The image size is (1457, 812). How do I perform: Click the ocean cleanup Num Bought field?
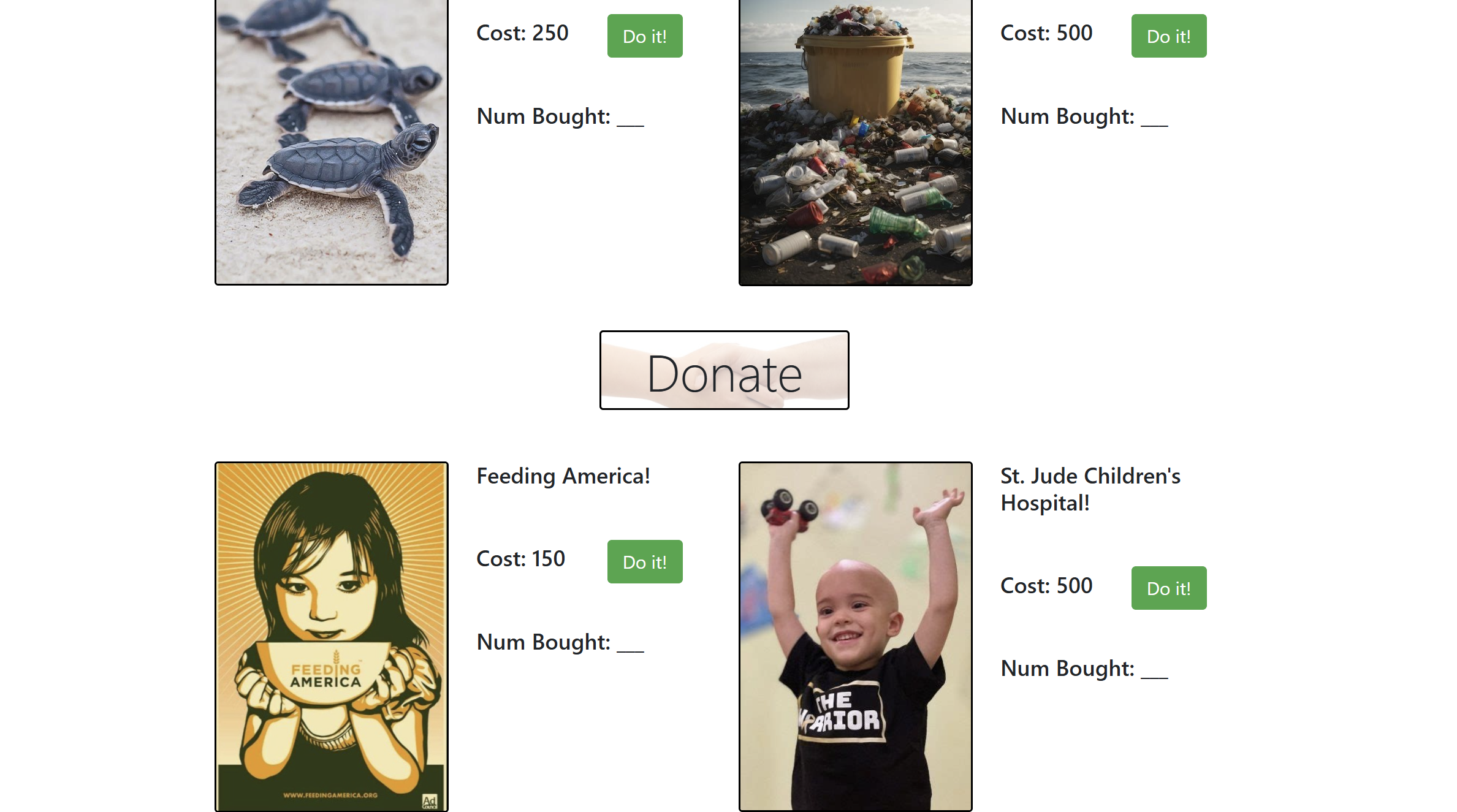tap(1084, 116)
